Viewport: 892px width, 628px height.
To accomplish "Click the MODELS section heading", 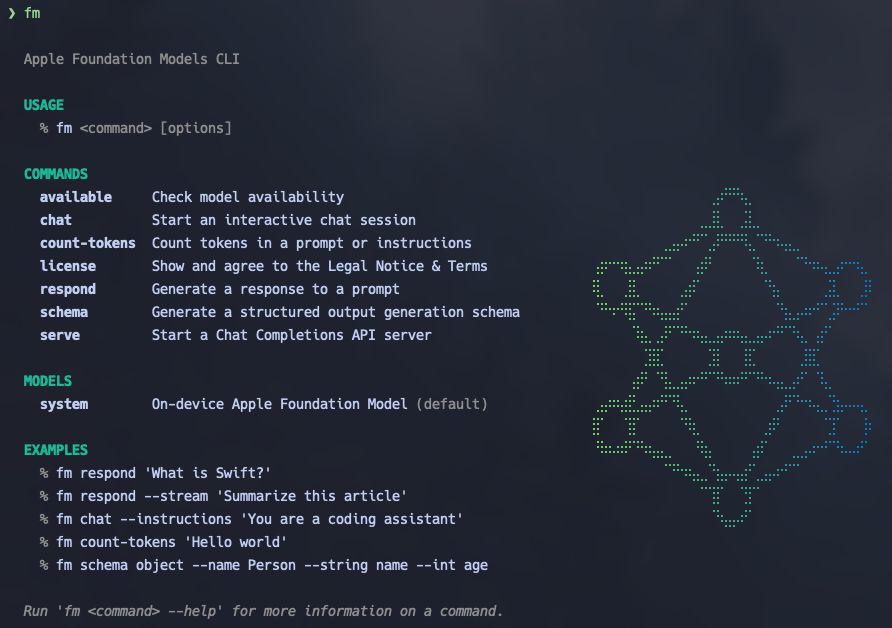I will point(48,381).
